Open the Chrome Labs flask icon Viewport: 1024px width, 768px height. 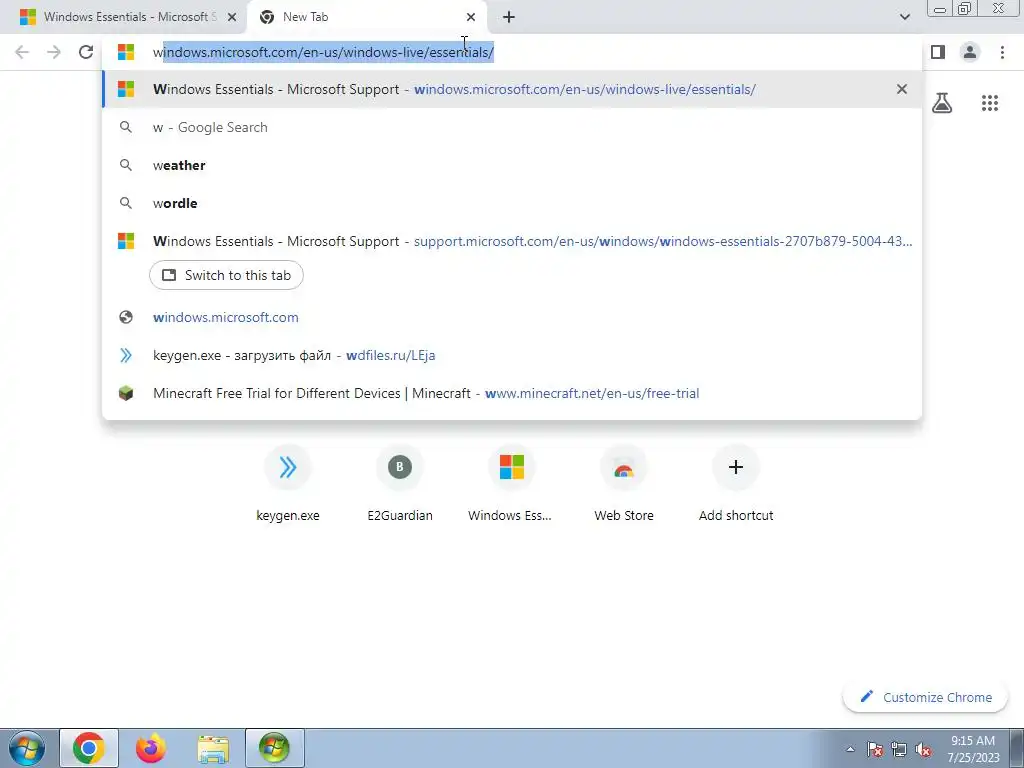pos(942,103)
